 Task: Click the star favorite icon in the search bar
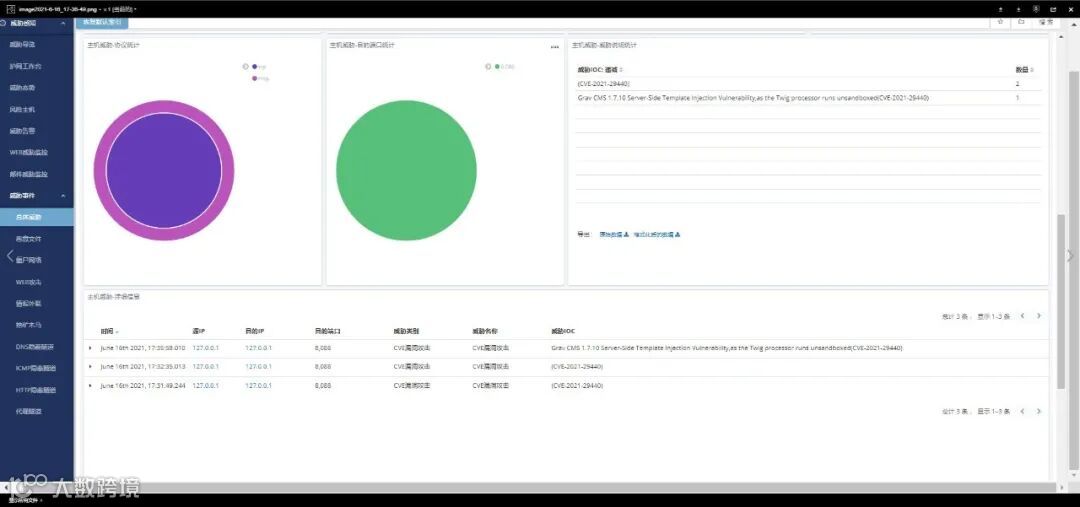pyautogui.click(x=1000, y=22)
